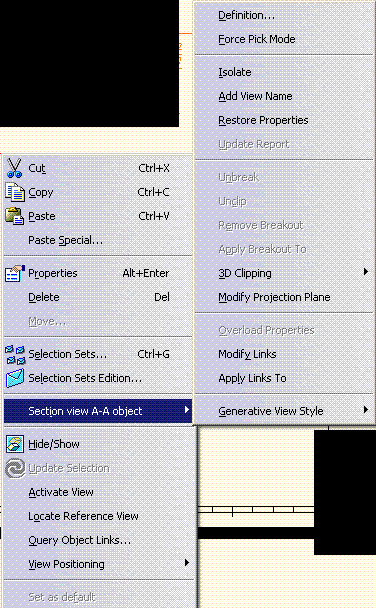Select Activate View
376x608 pixels.
pyautogui.click(x=61, y=492)
